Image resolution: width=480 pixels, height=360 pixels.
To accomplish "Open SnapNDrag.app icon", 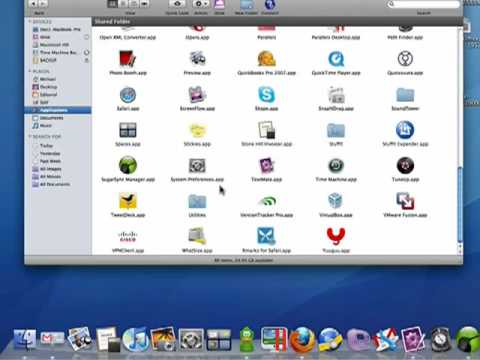I will [x=336, y=95].
